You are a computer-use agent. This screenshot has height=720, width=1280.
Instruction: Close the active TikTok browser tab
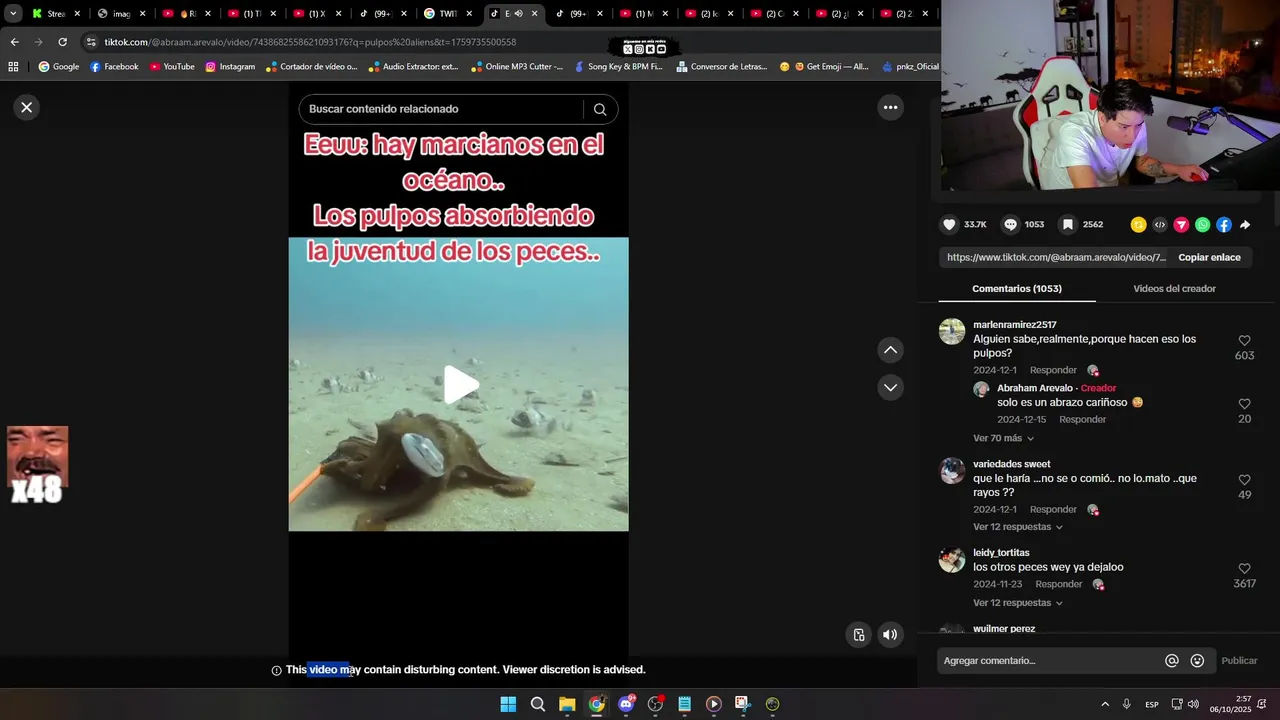click(x=535, y=14)
